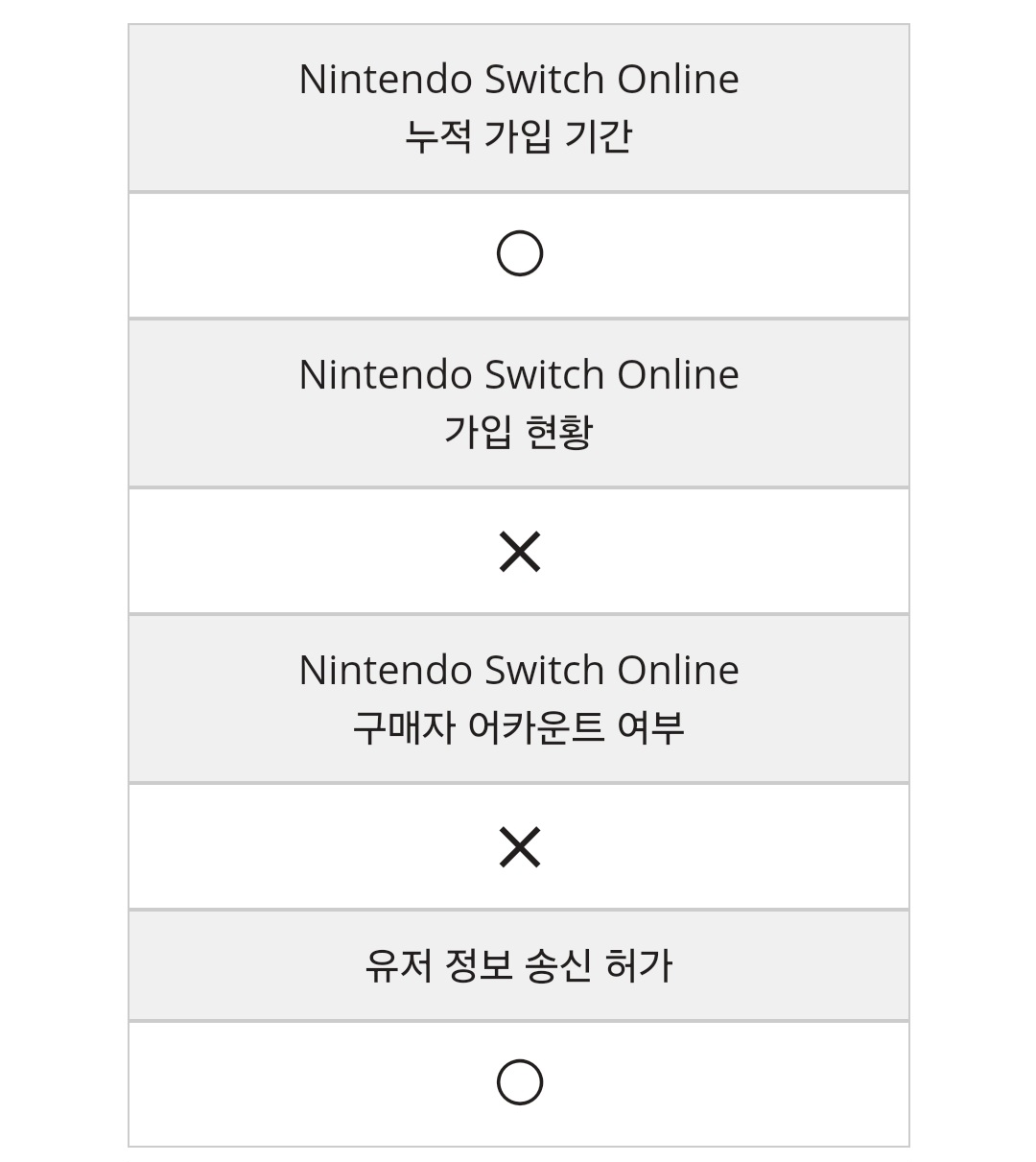Click the word 허가 in the bottom header
This screenshot has width=1036, height=1162.
point(639,965)
